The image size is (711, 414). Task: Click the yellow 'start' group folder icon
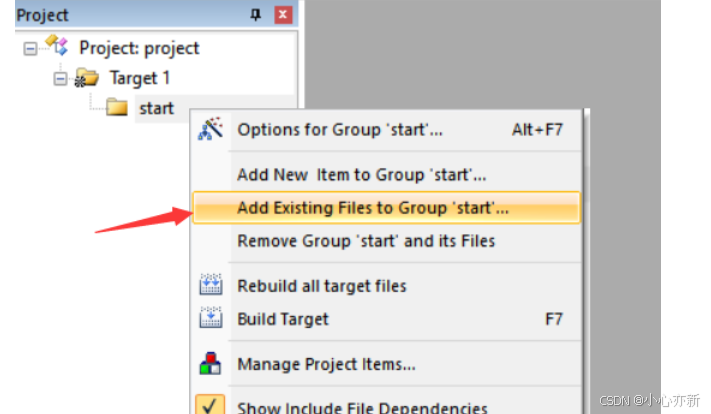[117, 107]
